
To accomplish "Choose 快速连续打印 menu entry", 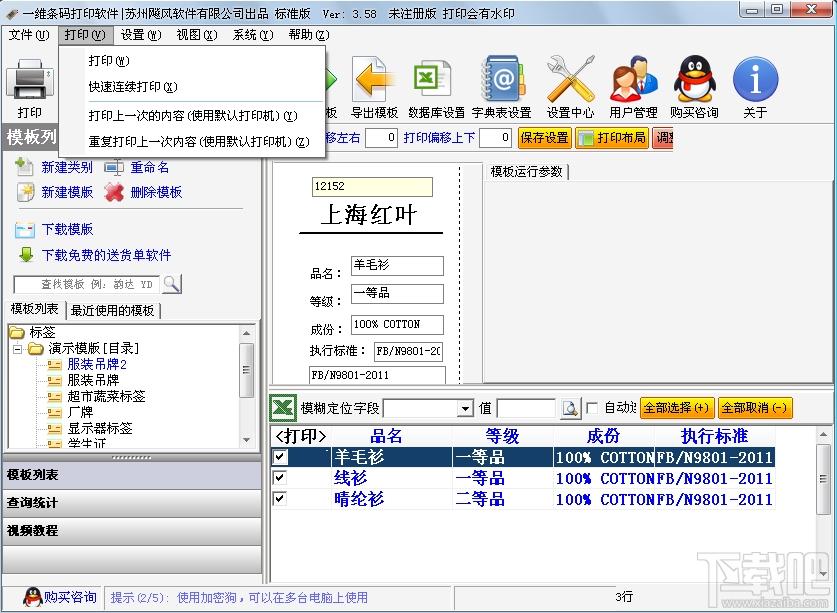I will click(192, 87).
